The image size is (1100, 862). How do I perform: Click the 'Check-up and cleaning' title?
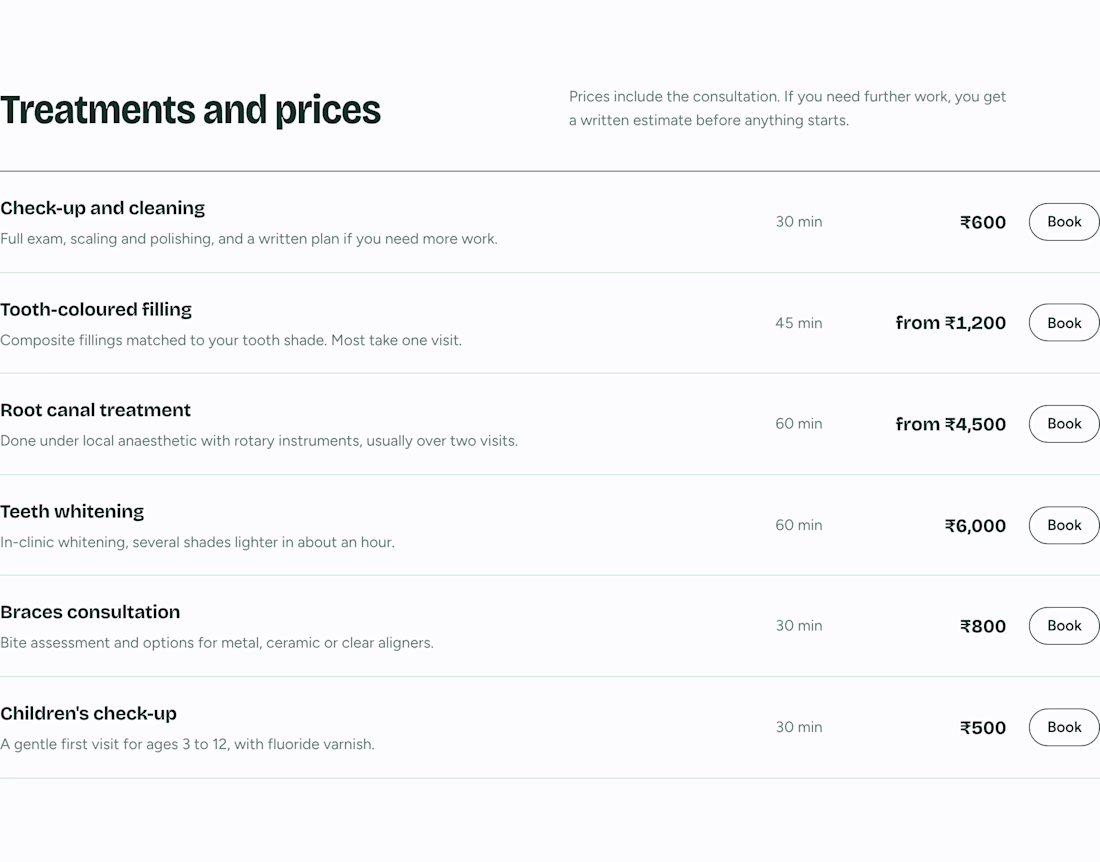click(x=102, y=208)
